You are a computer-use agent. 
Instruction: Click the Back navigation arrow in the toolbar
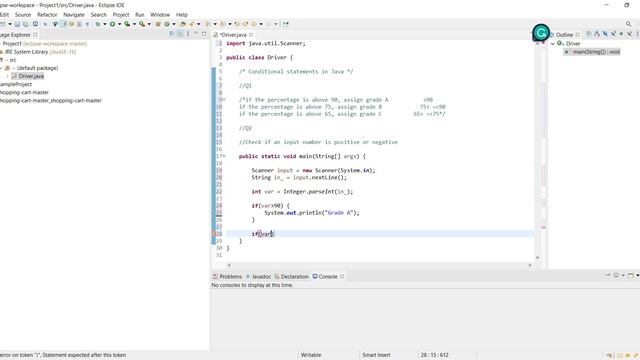click(254, 24)
